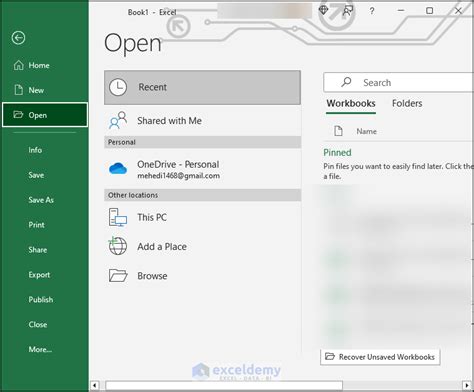Click the Open folder icon in sidebar
Viewport: 474px width, 392px height.
click(18, 115)
